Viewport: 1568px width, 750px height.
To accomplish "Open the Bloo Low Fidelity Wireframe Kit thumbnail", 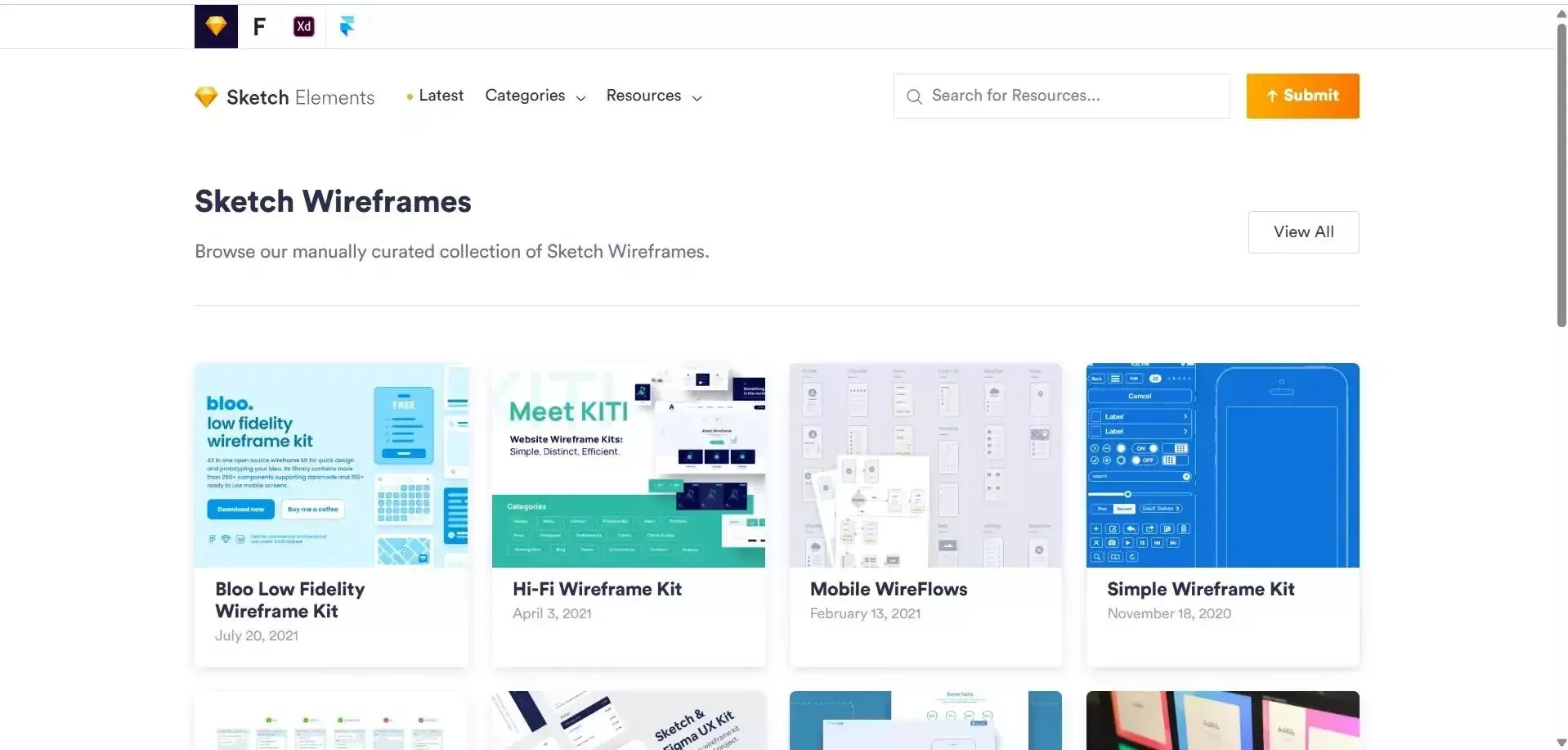I will coord(331,465).
